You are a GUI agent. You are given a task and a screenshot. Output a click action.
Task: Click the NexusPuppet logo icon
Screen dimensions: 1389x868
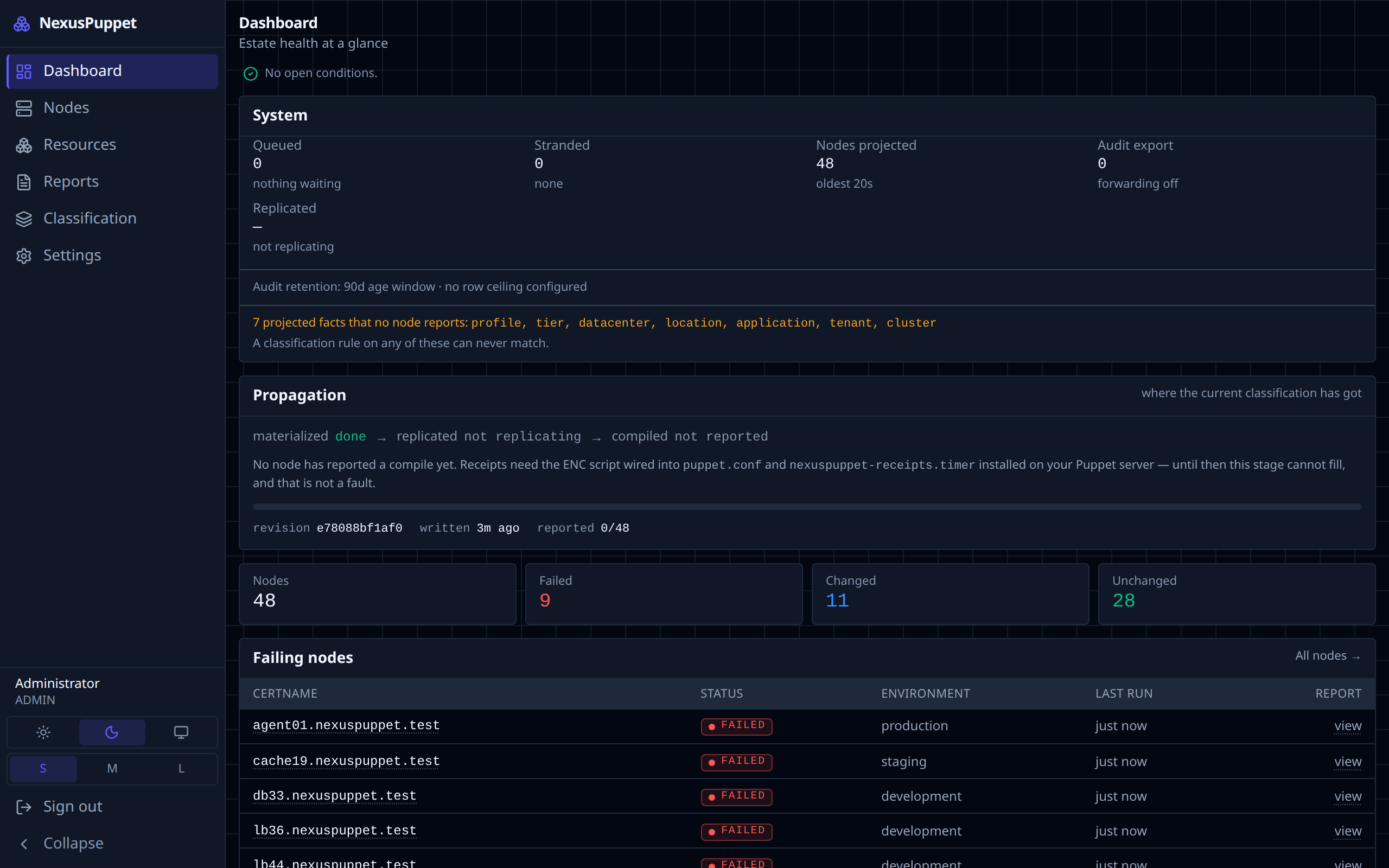(22, 23)
